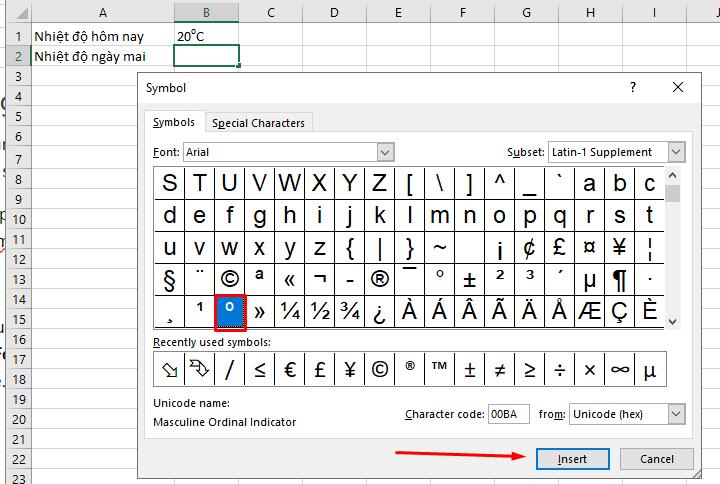Choose the right guillemet » symbol
Image resolution: width=720 pixels, height=484 pixels.
[x=259, y=312]
